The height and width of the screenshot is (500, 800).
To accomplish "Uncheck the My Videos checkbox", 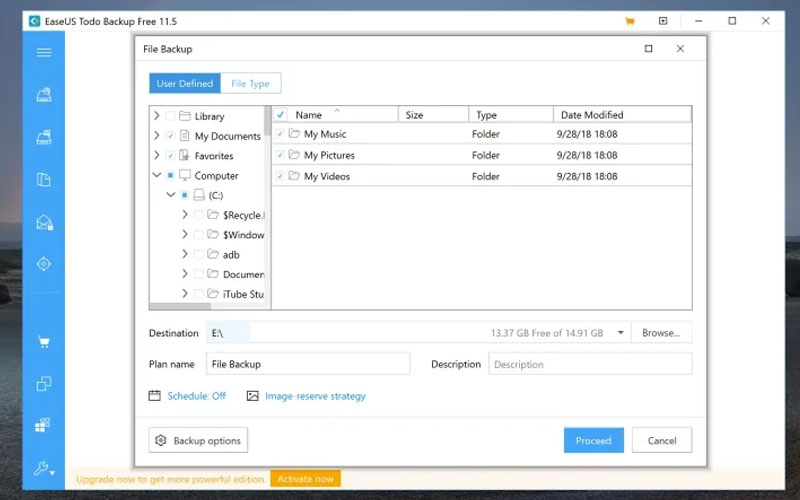I will 280,176.
